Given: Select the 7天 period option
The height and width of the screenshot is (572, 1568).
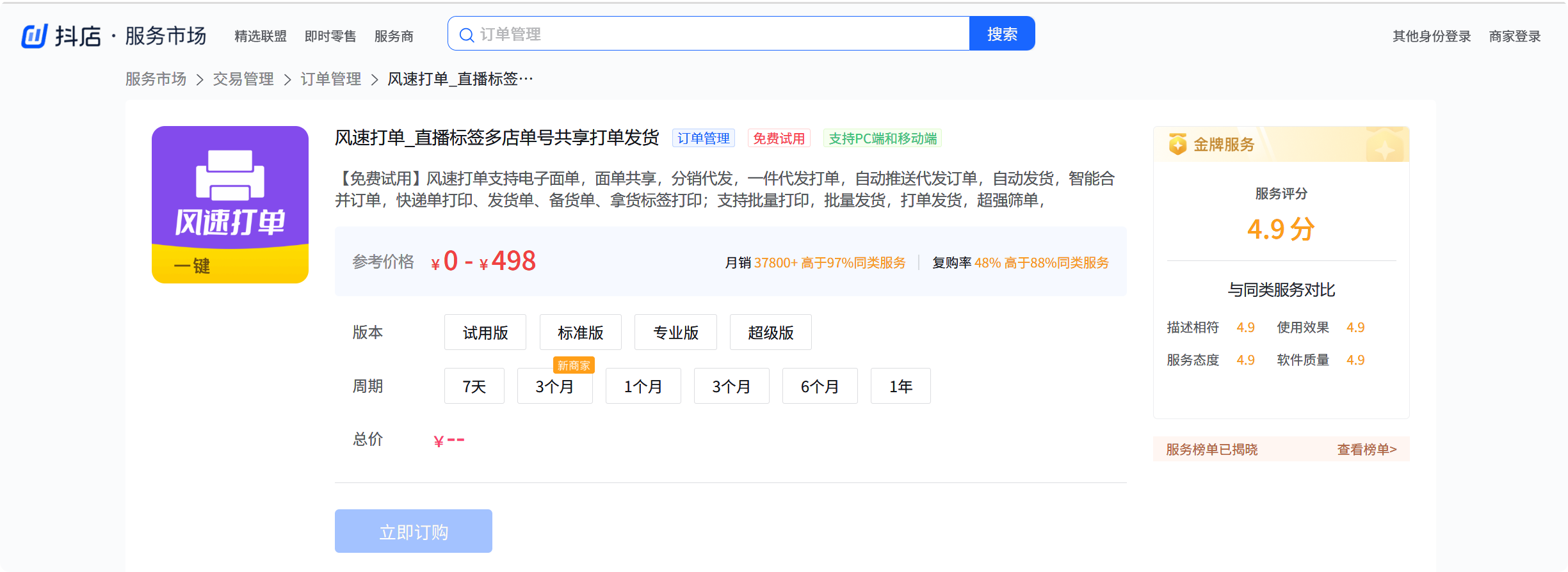Looking at the screenshot, I should [474, 386].
